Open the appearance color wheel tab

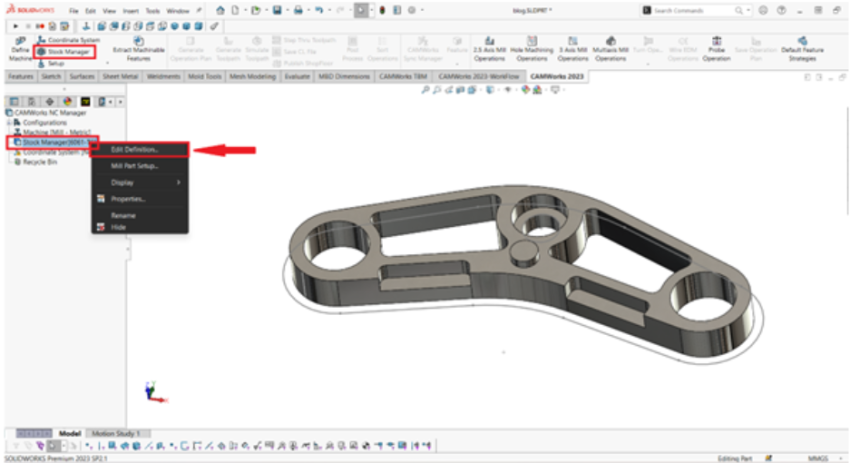tap(67, 101)
